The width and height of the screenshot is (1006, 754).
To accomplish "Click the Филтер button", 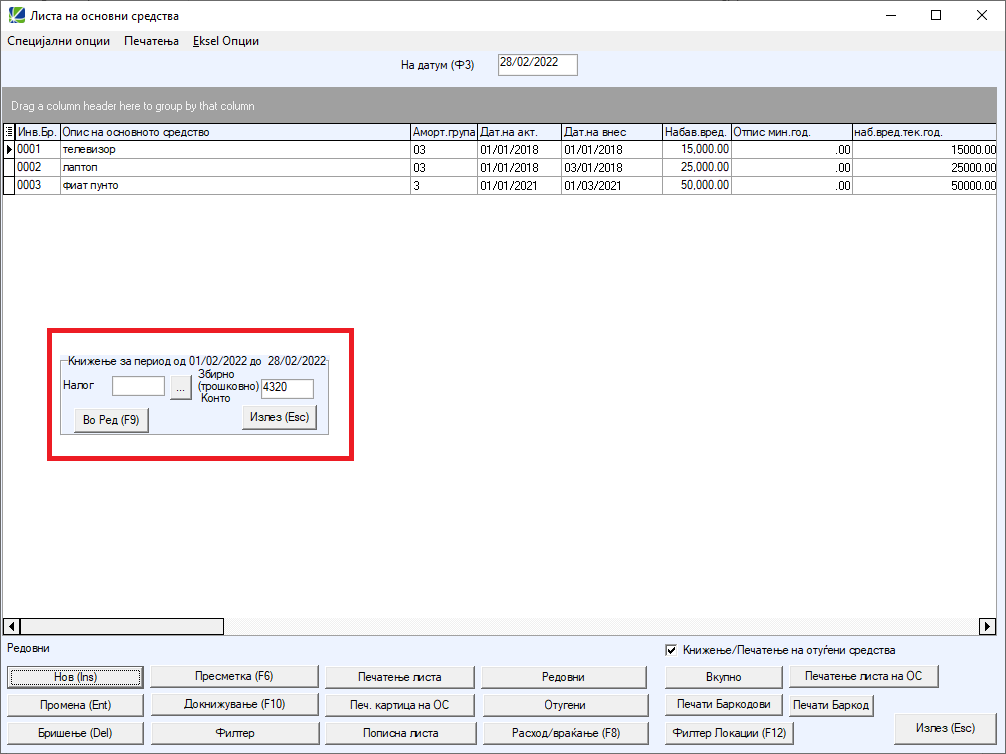I will click(235, 733).
